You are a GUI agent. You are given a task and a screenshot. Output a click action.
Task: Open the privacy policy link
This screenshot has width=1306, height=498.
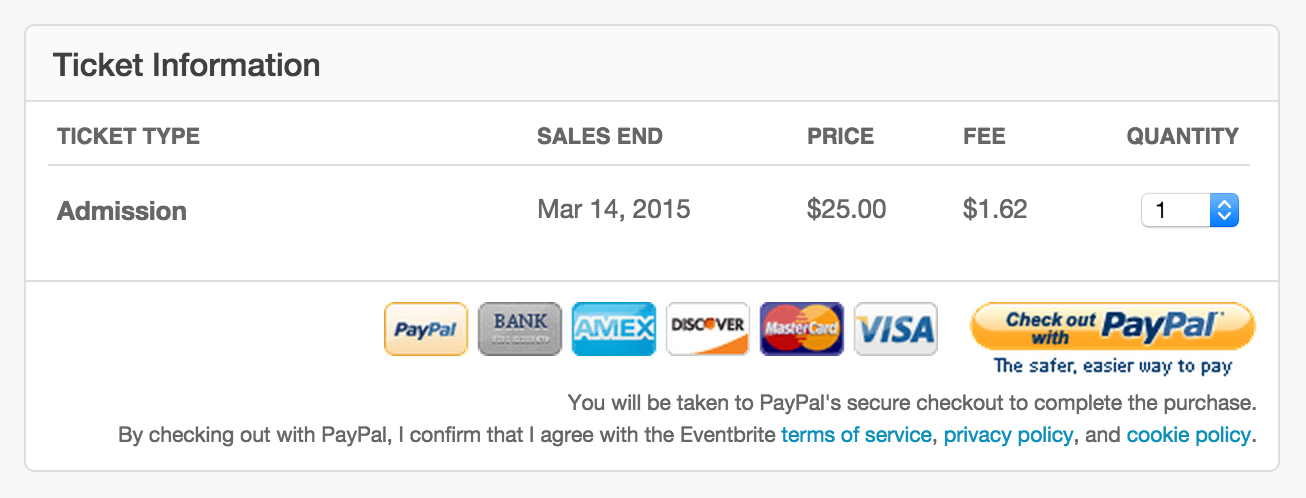1008,435
